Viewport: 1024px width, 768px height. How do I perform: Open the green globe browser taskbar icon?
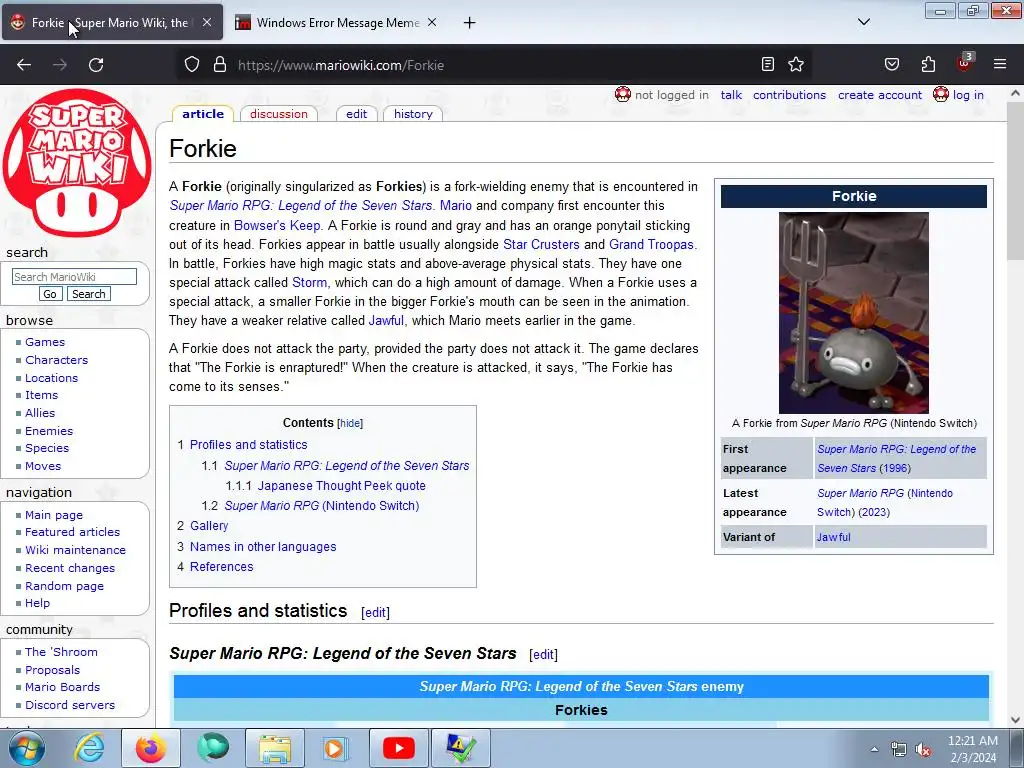pyautogui.click(x=212, y=748)
